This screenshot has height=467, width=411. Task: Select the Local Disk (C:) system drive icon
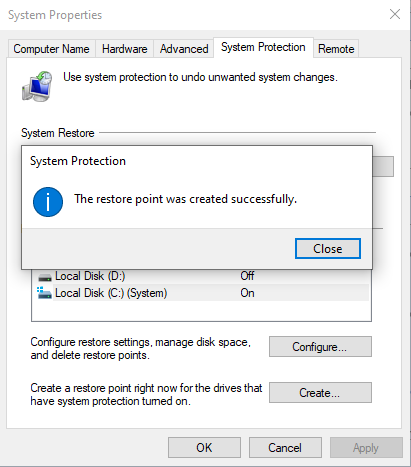44,293
